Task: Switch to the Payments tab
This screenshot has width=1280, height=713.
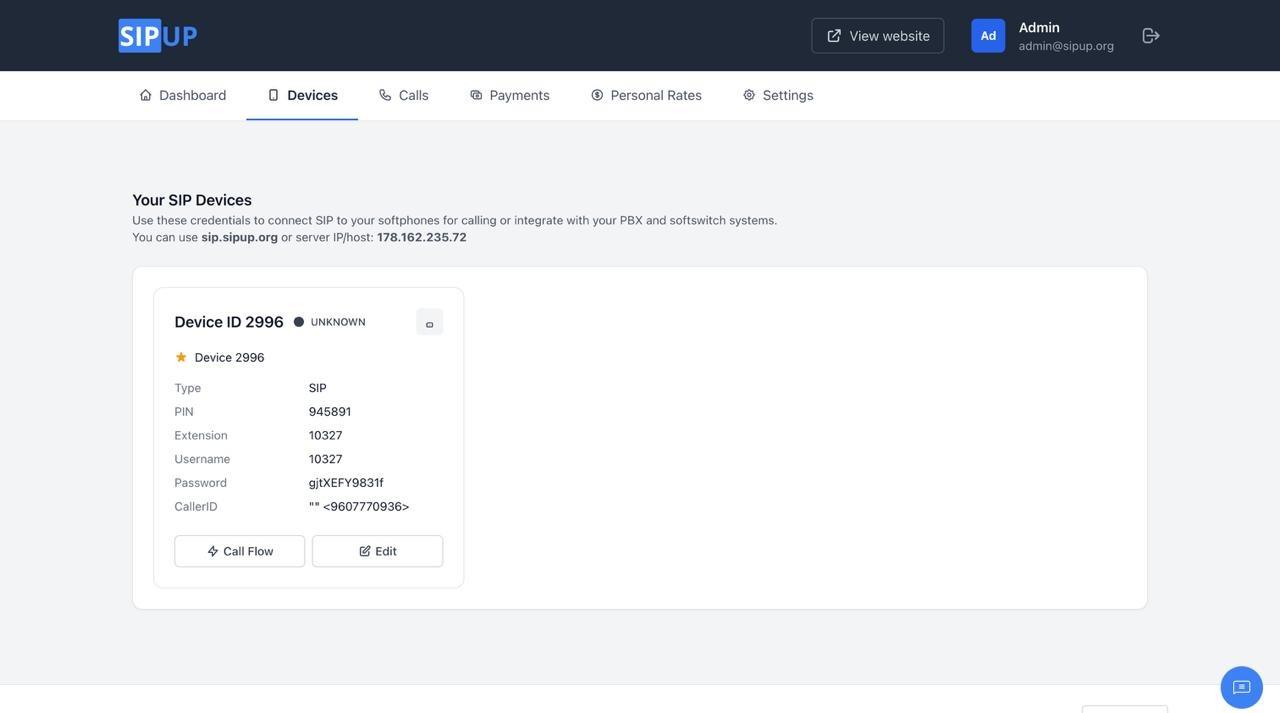Action: tap(509, 95)
